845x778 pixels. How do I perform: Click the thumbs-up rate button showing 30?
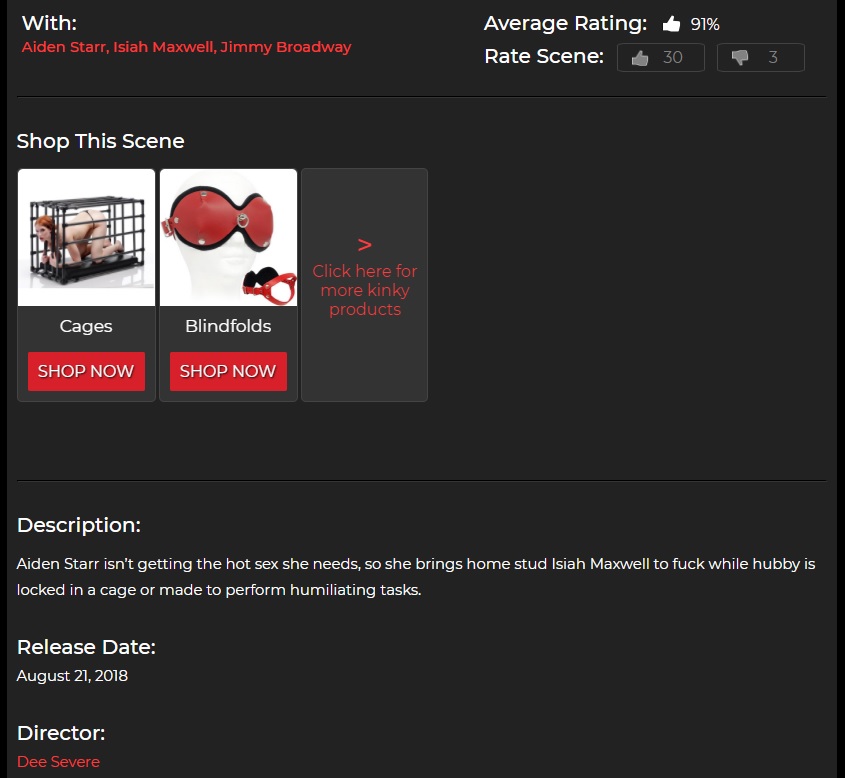coord(661,57)
